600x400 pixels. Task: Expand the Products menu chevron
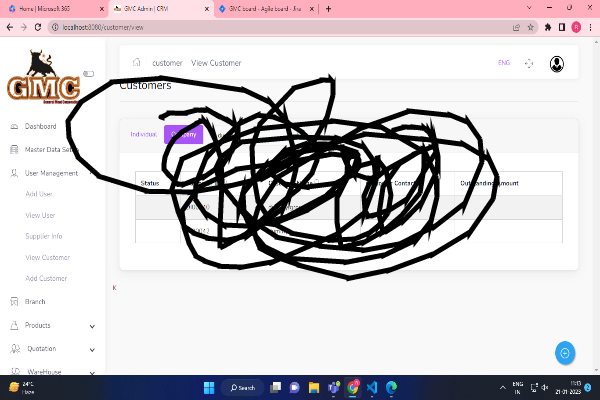92,325
